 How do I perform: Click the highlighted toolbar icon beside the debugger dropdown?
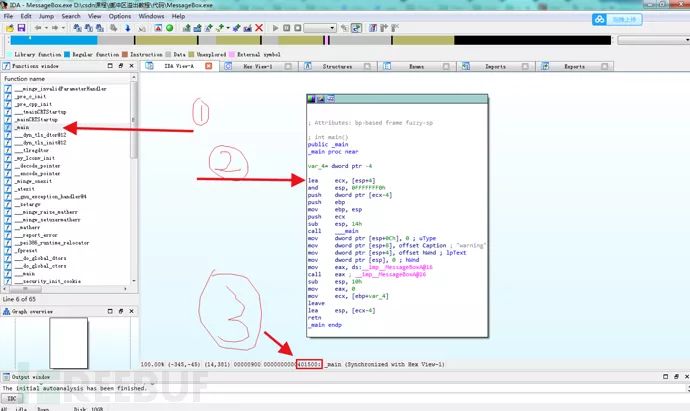356,28
